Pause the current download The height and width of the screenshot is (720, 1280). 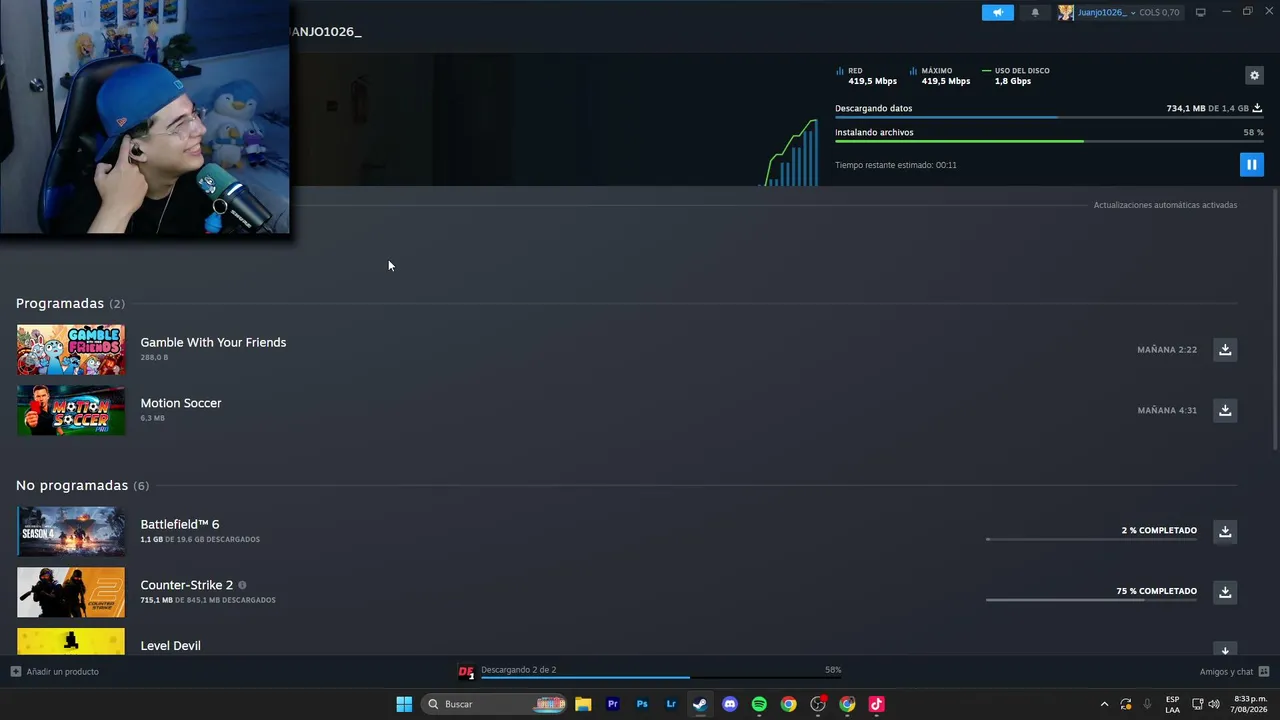tap(1251, 164)
